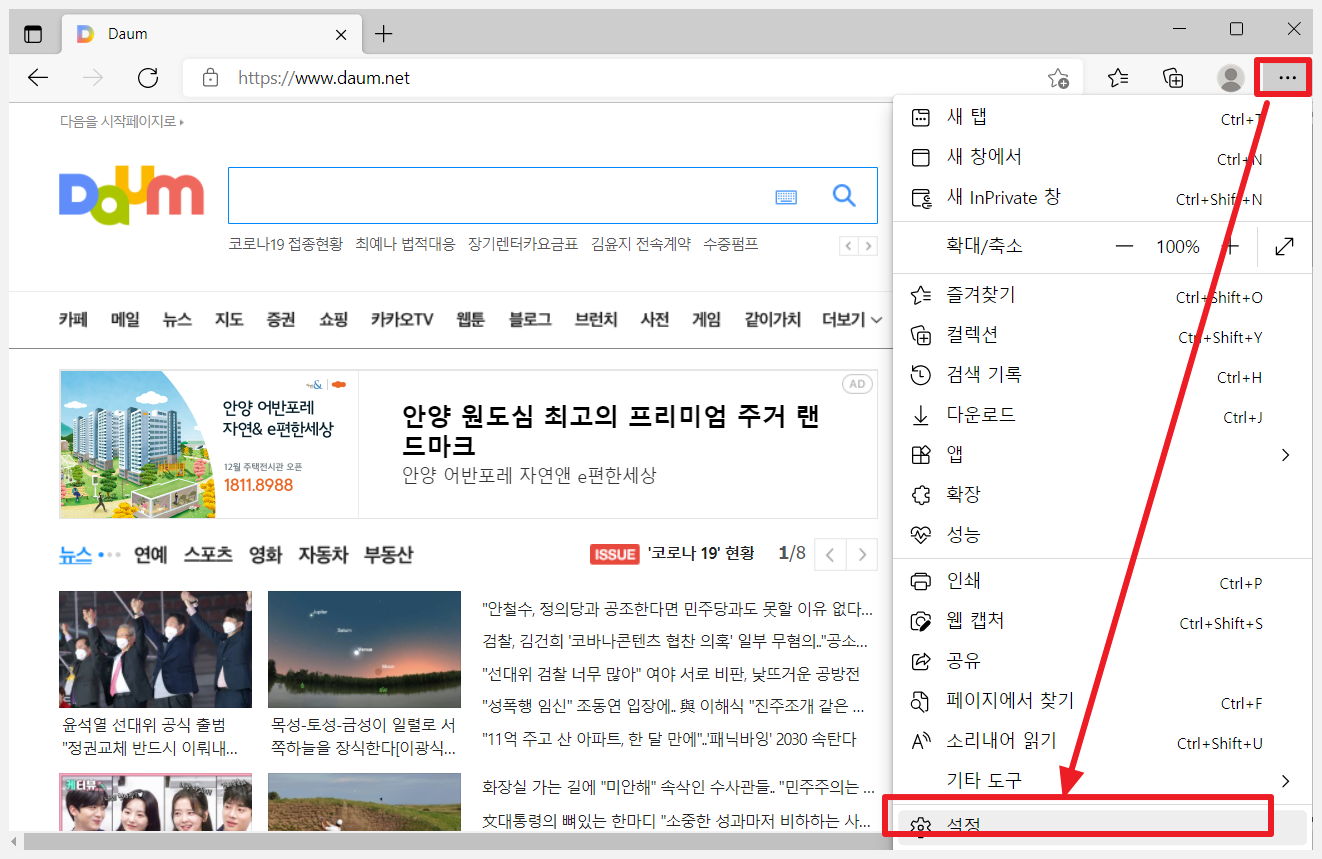
Task: Open the 목성-토성-금성 night sky thumbnail
Action: [x=364, y=649]
